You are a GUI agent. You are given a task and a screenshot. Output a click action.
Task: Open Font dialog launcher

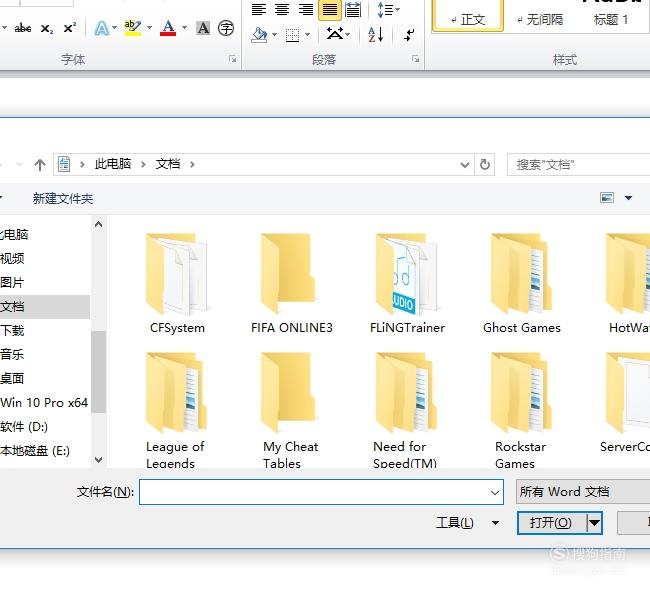pyautogui.click(x=233, y=59)
